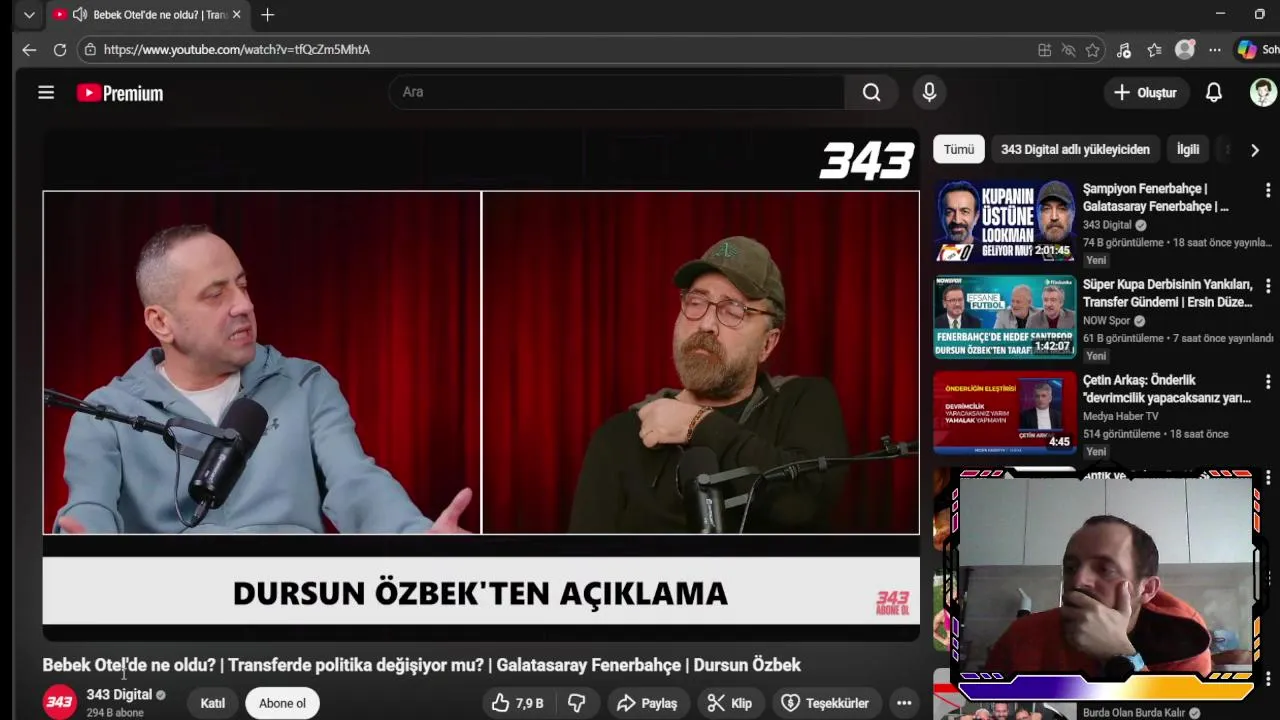Mute the tab via speaker icon
The width and height of the screenshot is (1280, 720).
79,15
